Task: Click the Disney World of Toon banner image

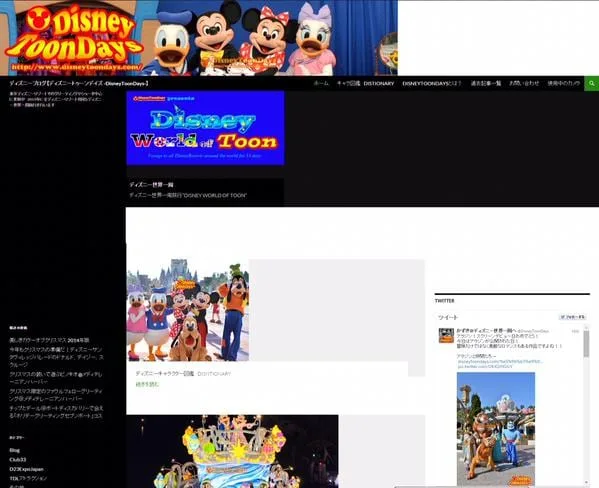Action: [205, 128]
